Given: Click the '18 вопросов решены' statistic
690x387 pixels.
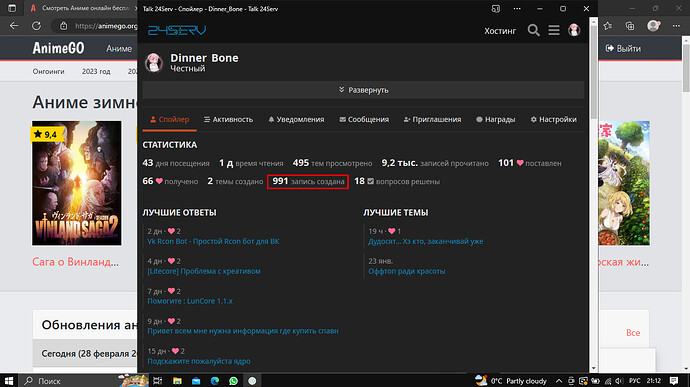Looking at the screenshot, I should pyautogui.click(x=397, y=181).
